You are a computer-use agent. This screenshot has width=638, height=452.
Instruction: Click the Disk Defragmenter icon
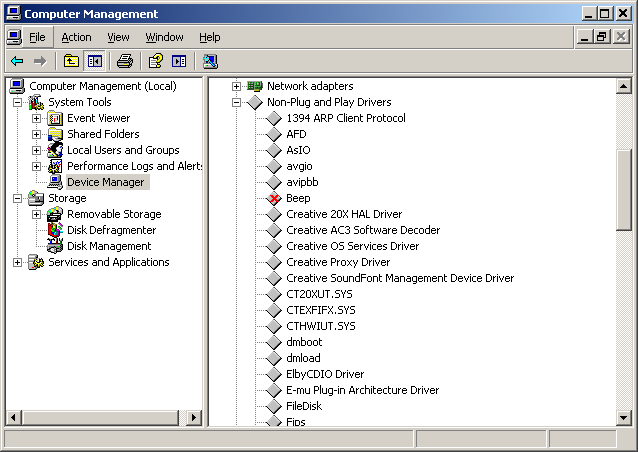[55, 230]
